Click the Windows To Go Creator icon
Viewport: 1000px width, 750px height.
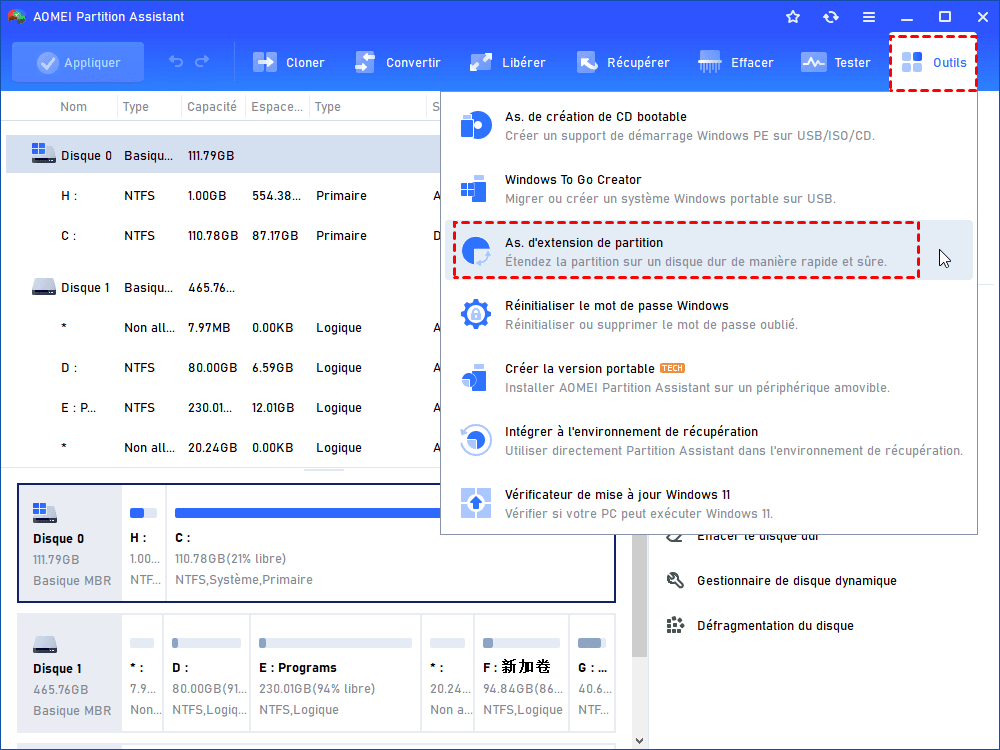click(474, 188)
